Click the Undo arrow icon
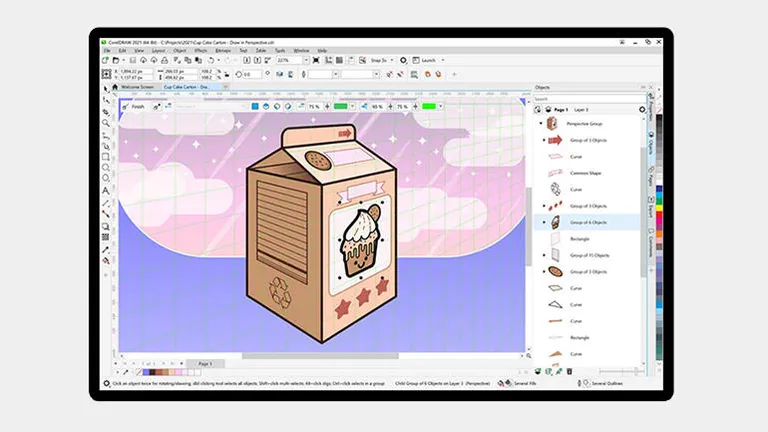 coord(212,61)
